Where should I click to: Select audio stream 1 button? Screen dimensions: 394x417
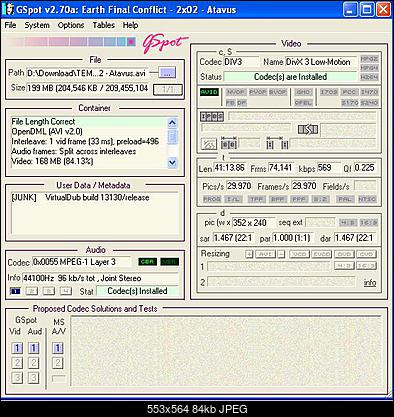[x=15, y=291]
